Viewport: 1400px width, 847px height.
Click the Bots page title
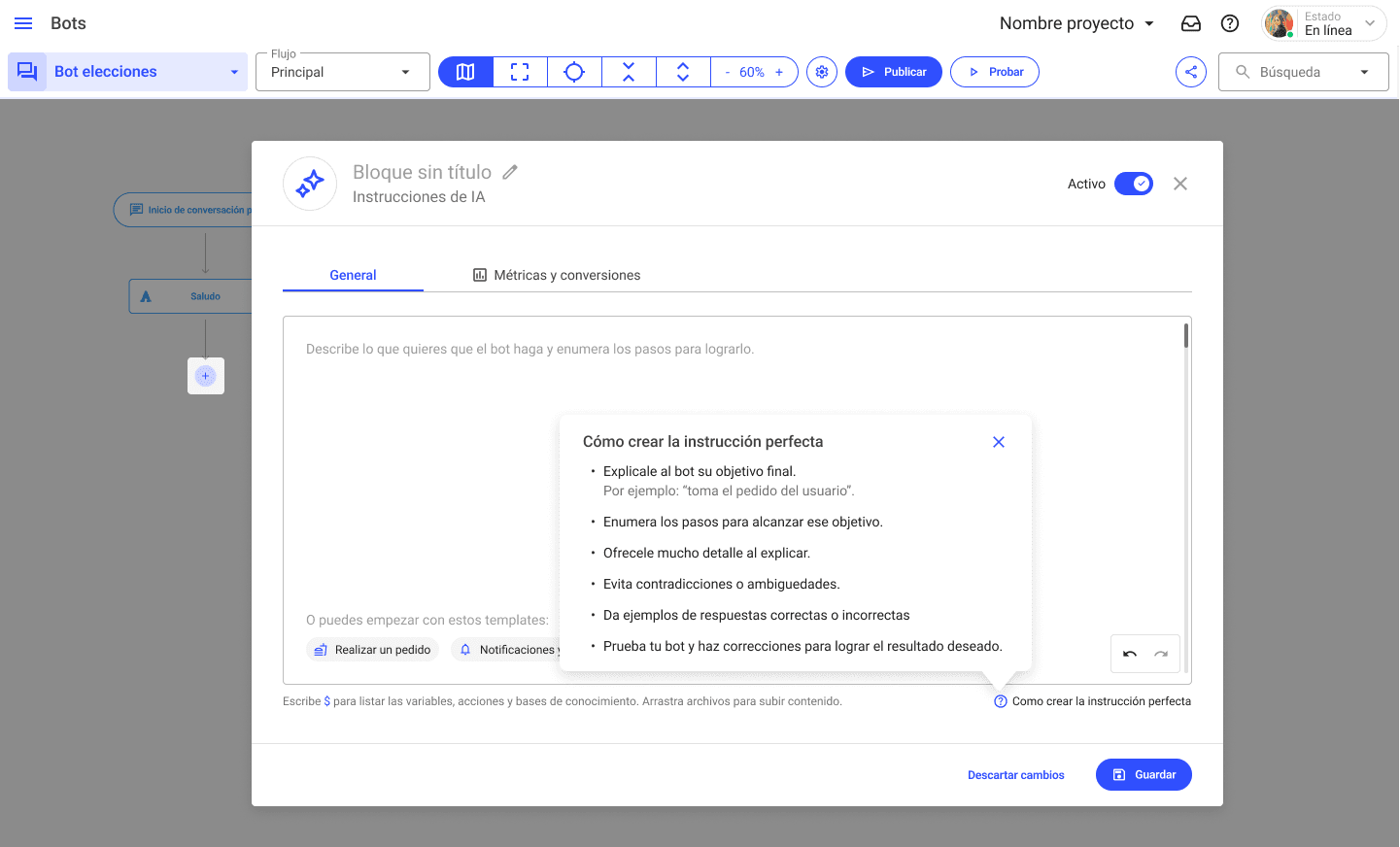(x=68, y=23)
